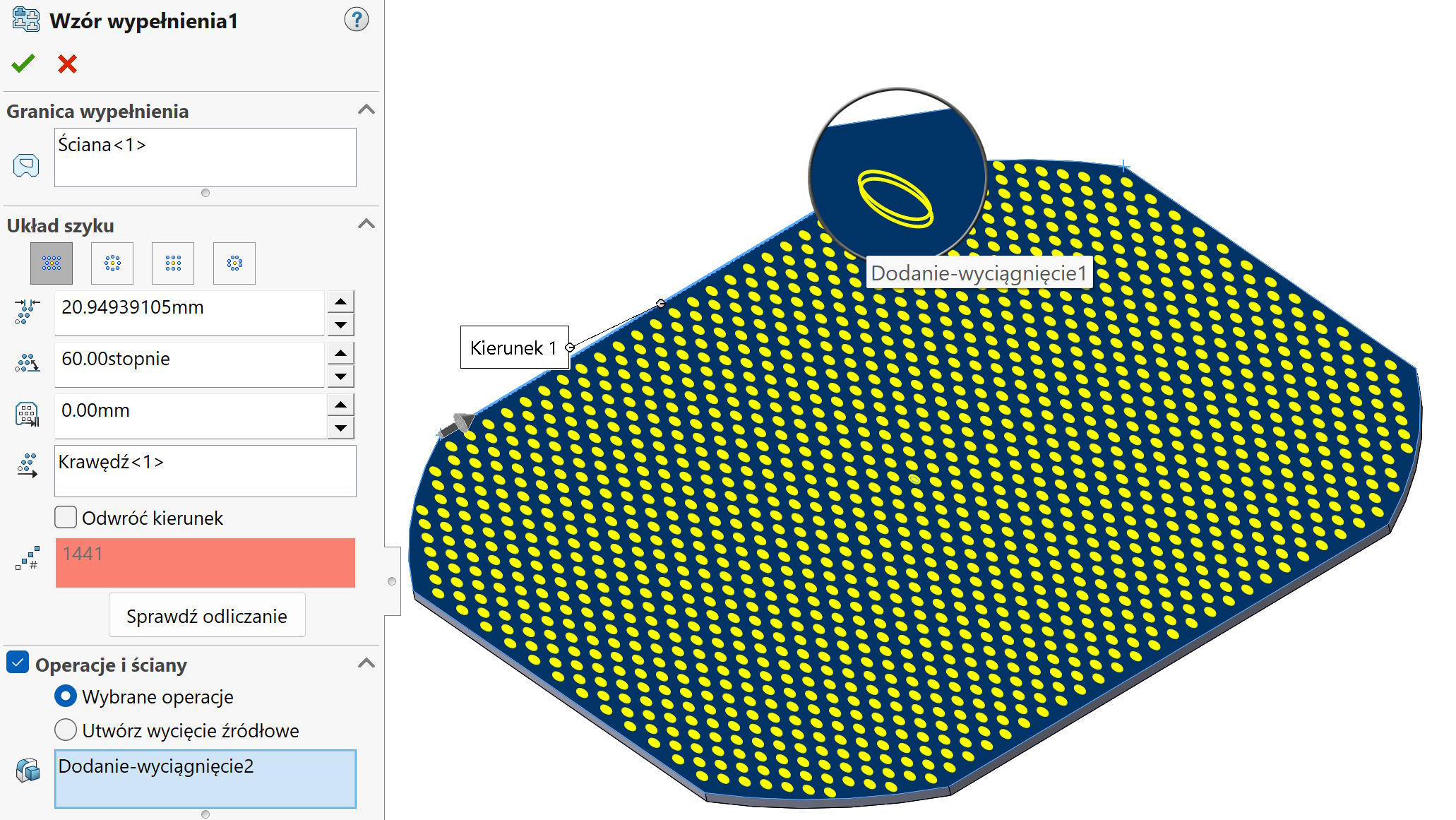Enable Odwróć kierunek checkbox
1456x820 pixels.
tap(66, 518)
